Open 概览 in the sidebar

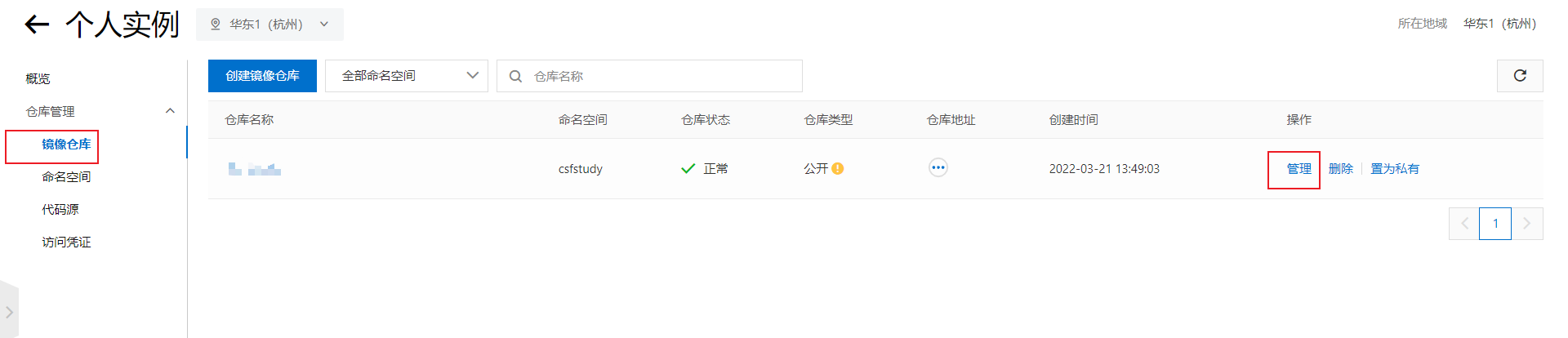click(38, 78)
